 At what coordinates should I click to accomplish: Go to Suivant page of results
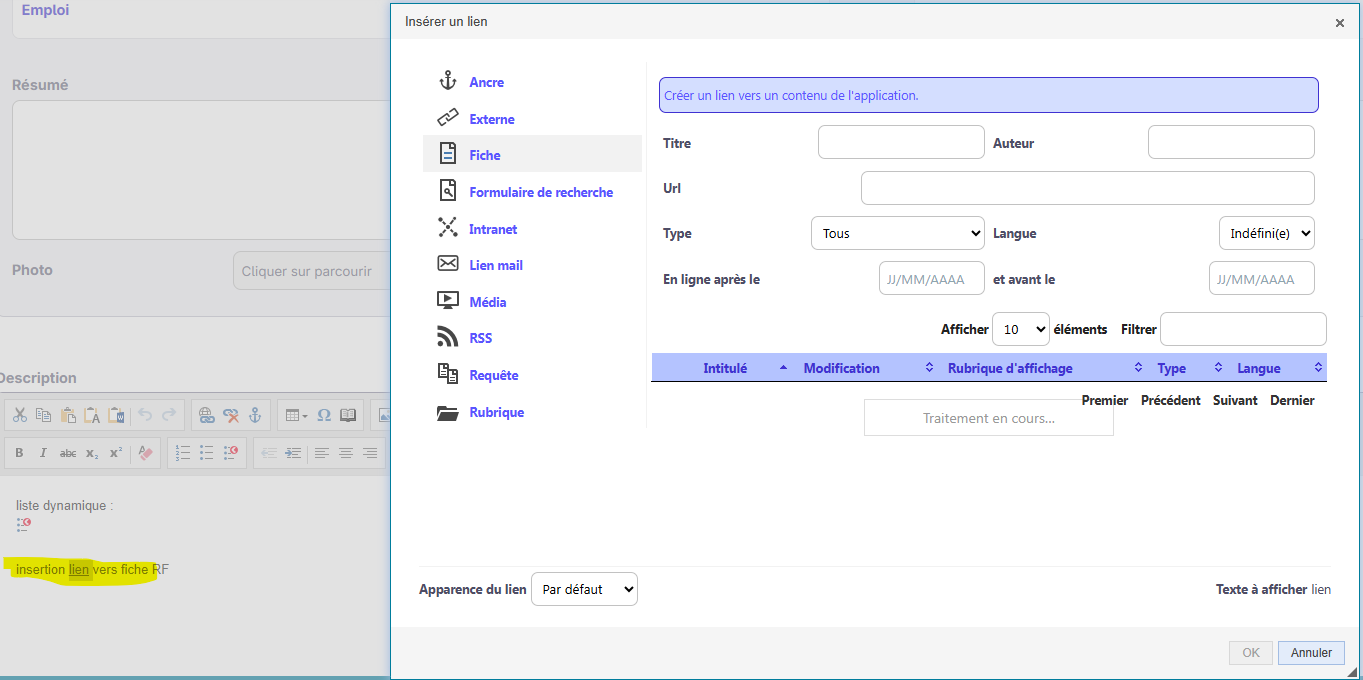click(1235, 400)
